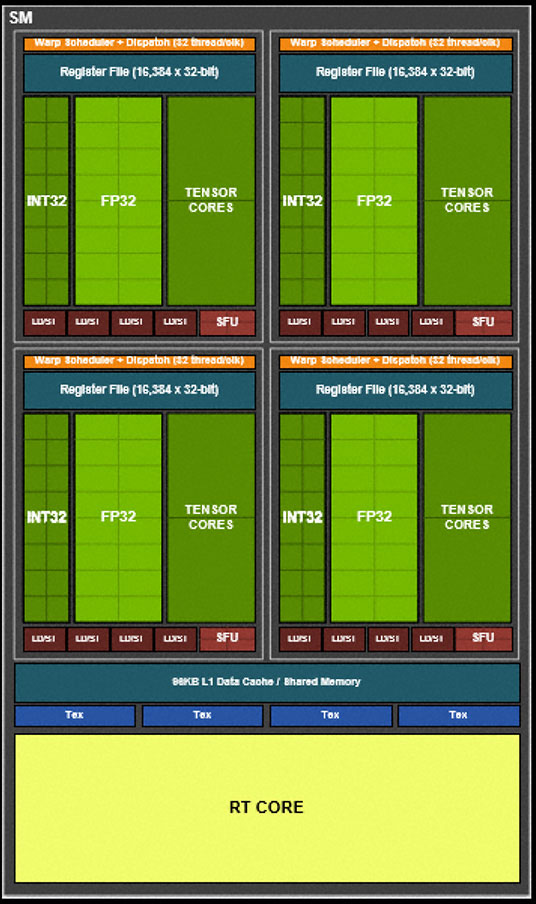Viewport: 536px width, 904px height.
Task: Select the second Tex unit in the blue row
Action: tap(202, 715)
